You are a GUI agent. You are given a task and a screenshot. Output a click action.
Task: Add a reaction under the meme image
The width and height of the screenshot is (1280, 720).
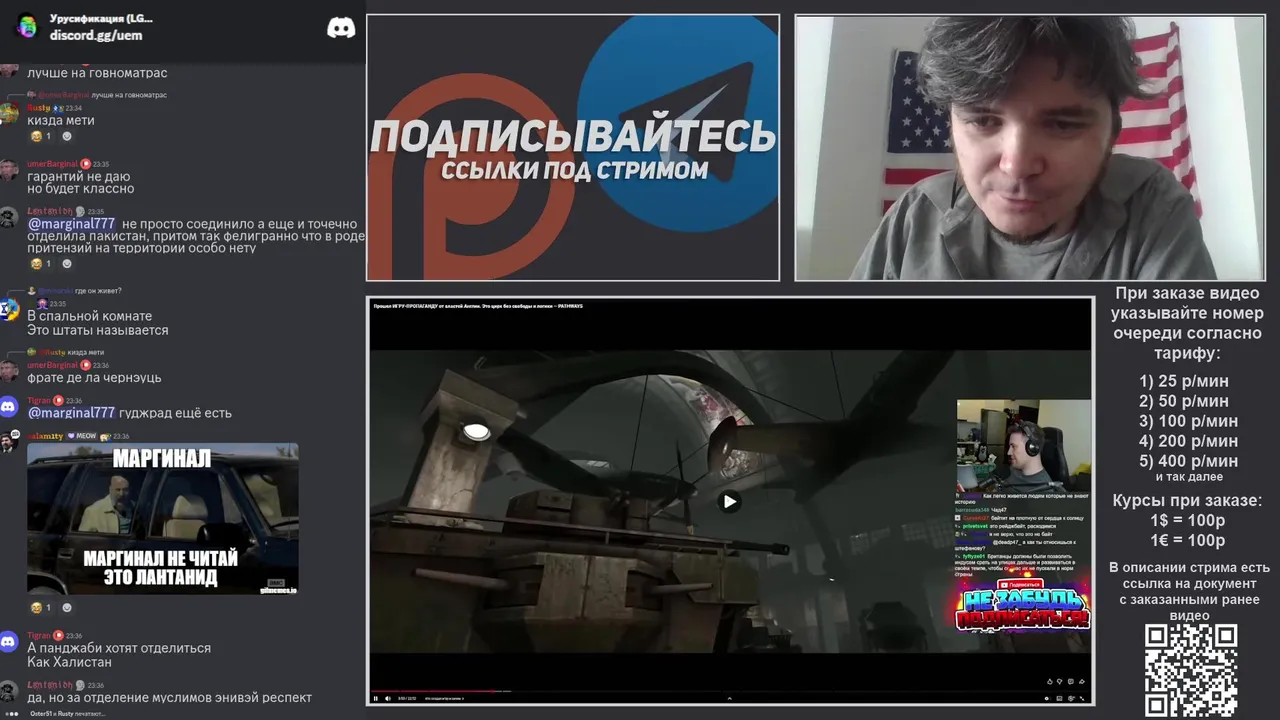point(67,607)
